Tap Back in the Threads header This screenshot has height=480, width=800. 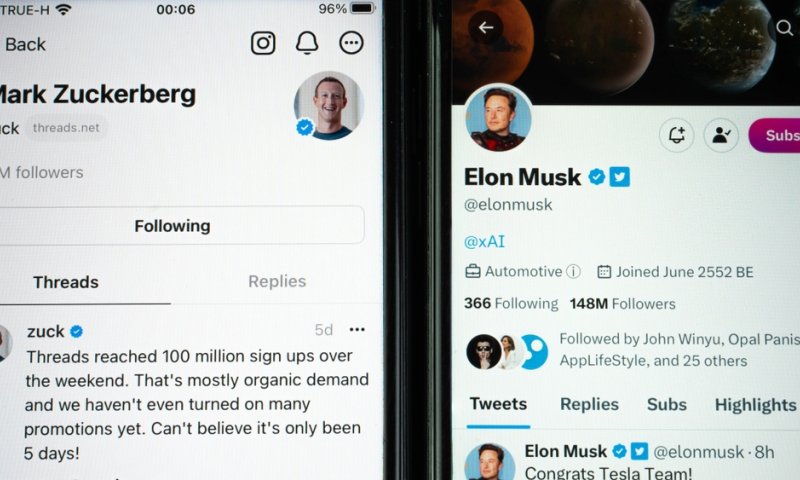[x=24, y=44]
